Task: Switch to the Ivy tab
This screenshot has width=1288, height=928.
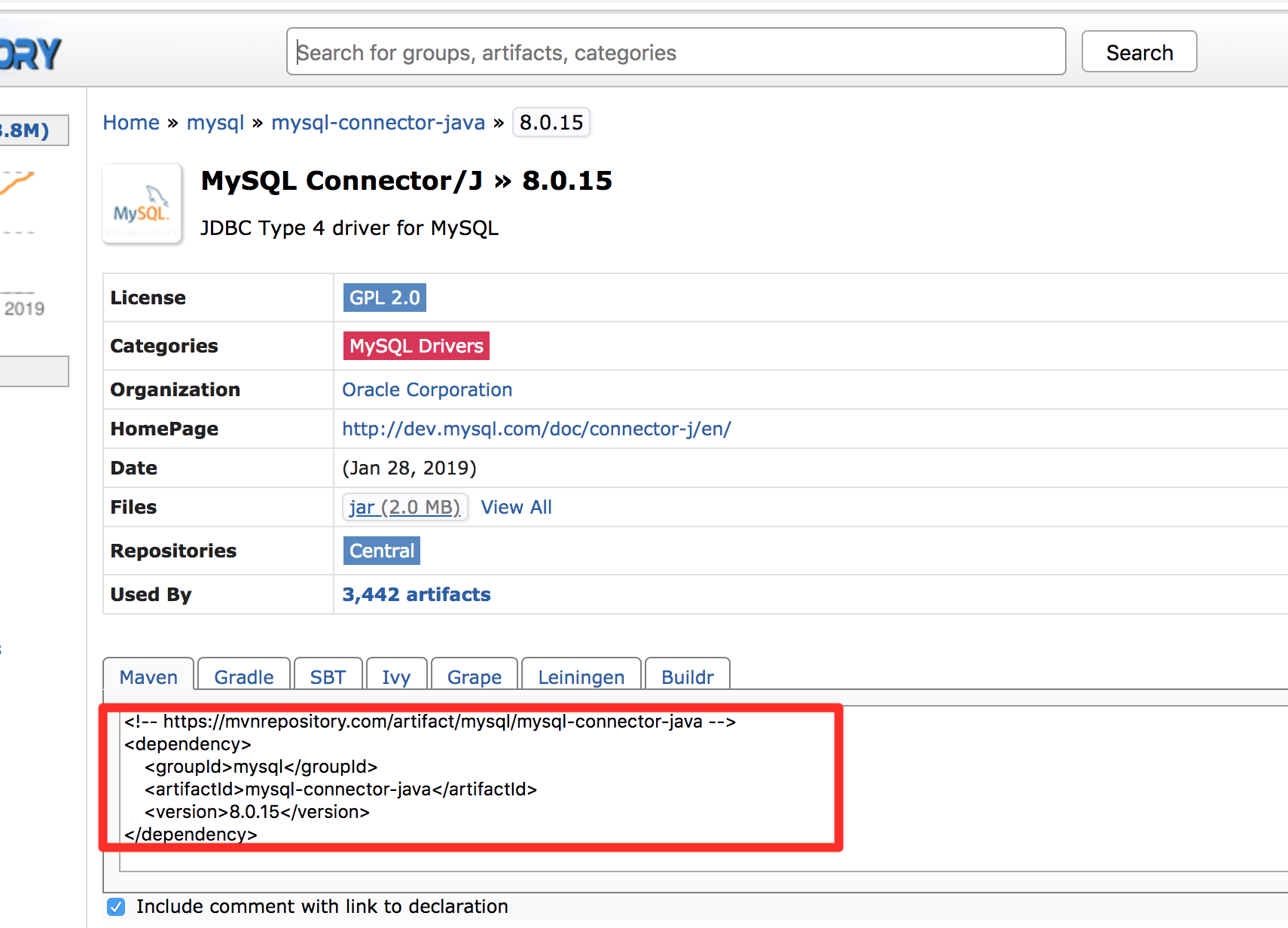Action: pyautogui.click(x=396, y=676)
